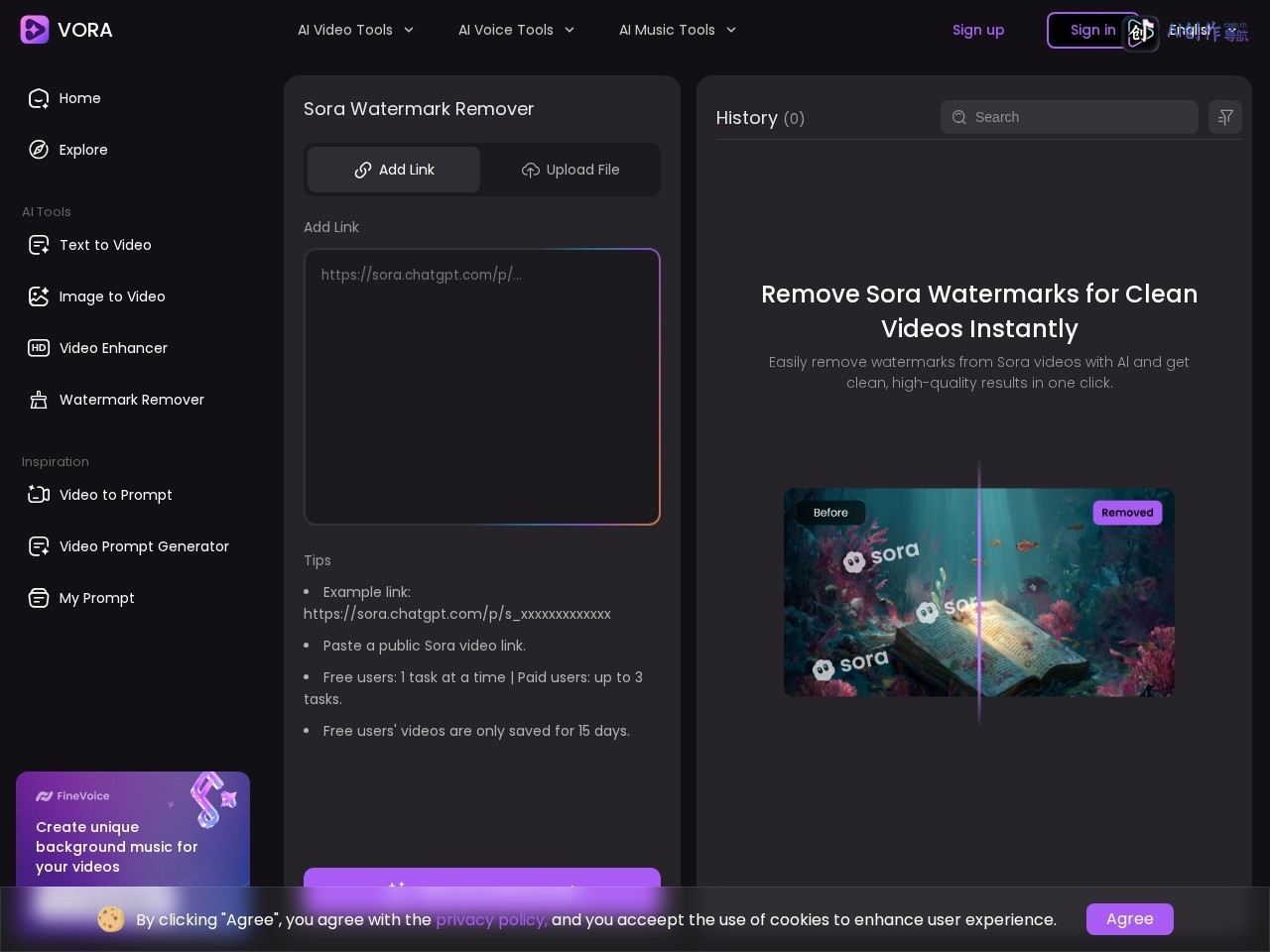Screen dimensions: 1270x952
Task: Click the Removed badge on preview
Action: [1127, 513]
